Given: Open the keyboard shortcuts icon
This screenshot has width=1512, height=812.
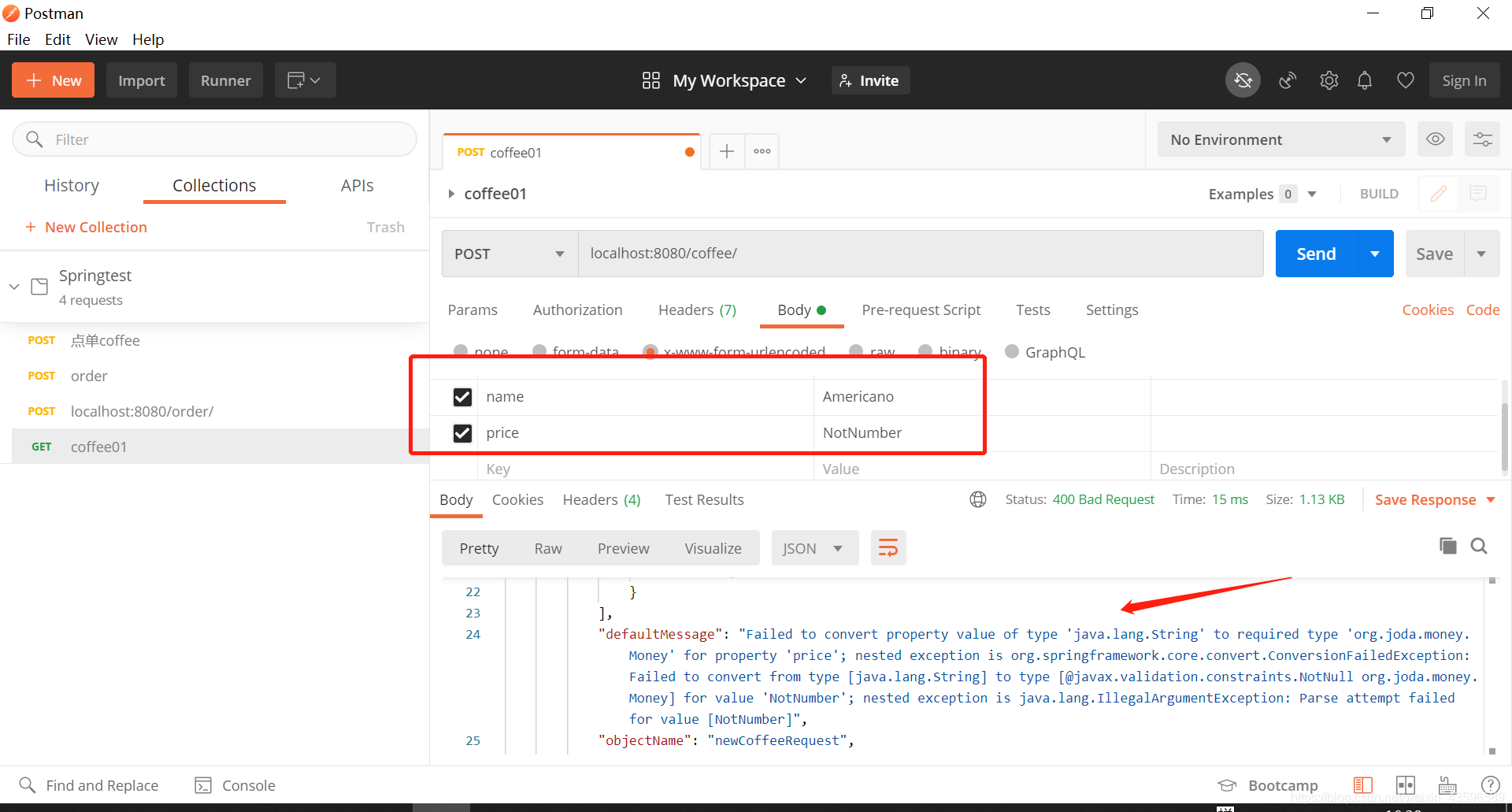Looking at the screenshot, I should [x=1447, y=785].
